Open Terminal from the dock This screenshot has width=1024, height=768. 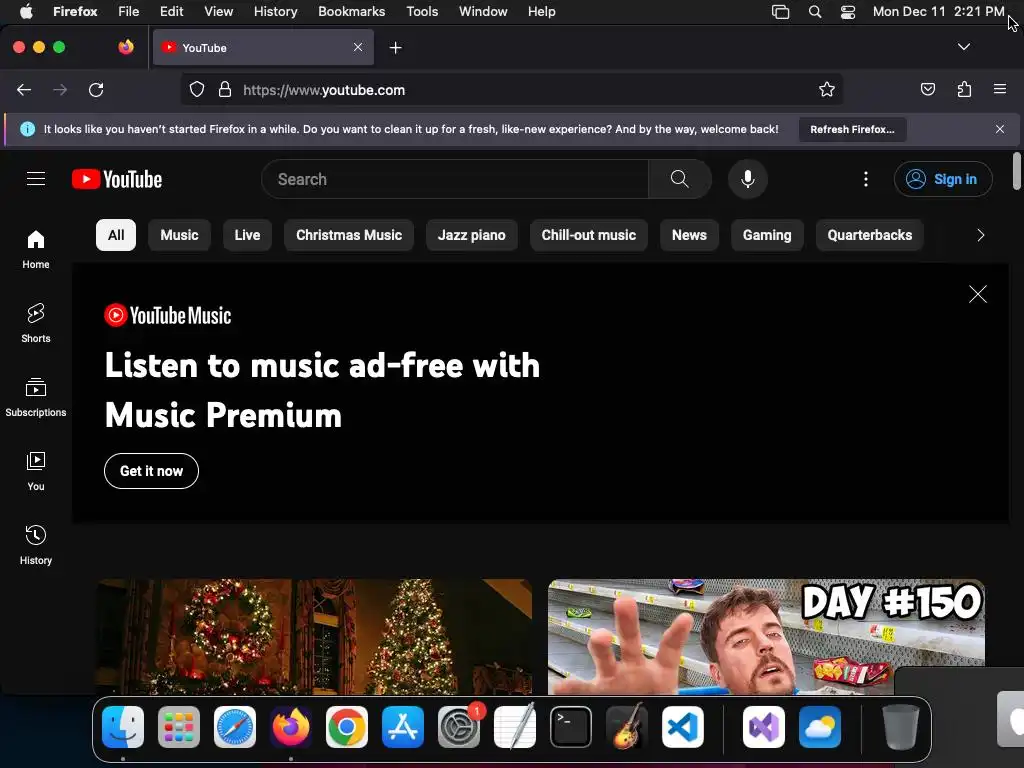click(571, 727)
